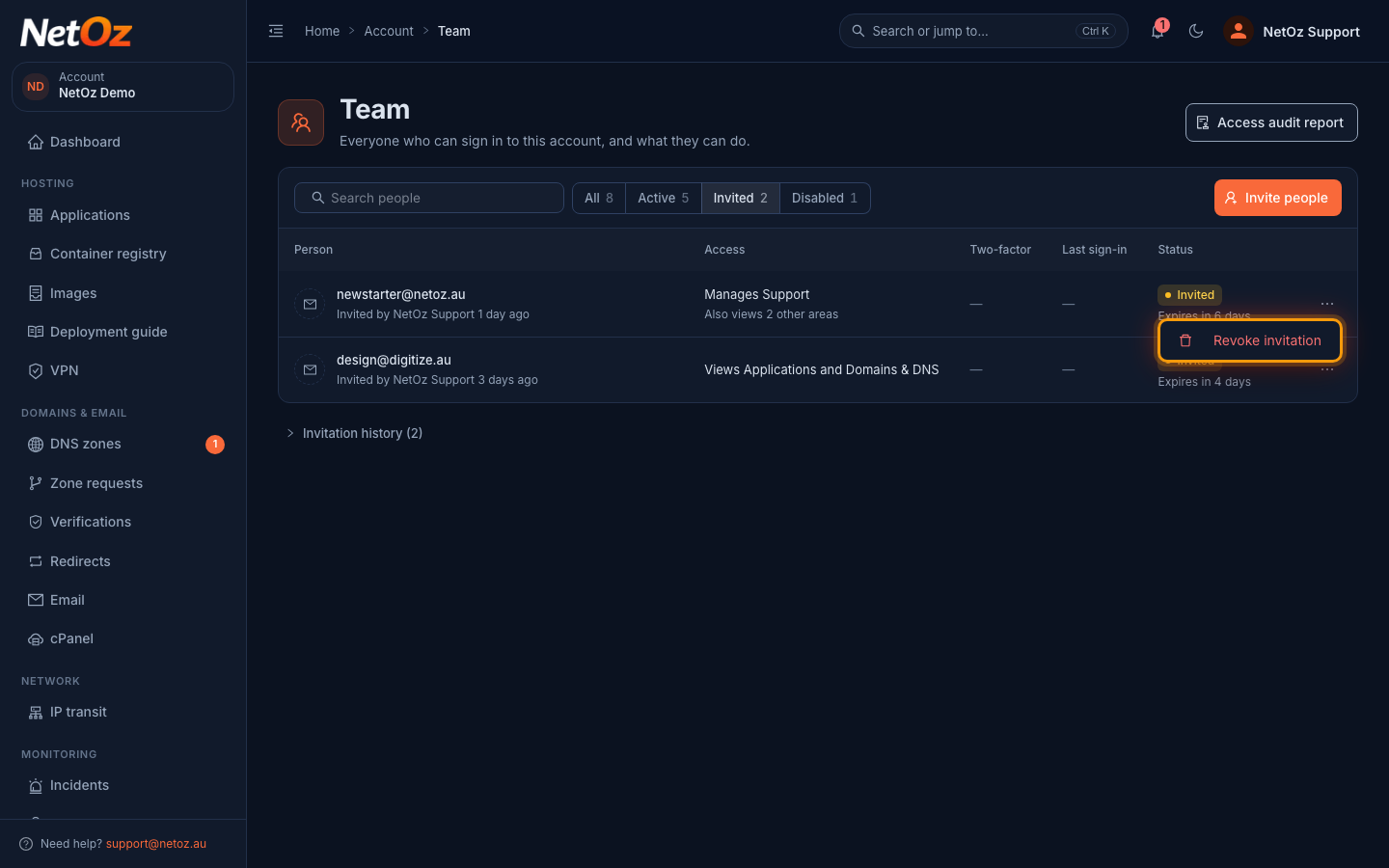The width and height of the screenshot is (1389, 868).
Task: Open Incidents monitoring page
Action: tap(123, 785)
